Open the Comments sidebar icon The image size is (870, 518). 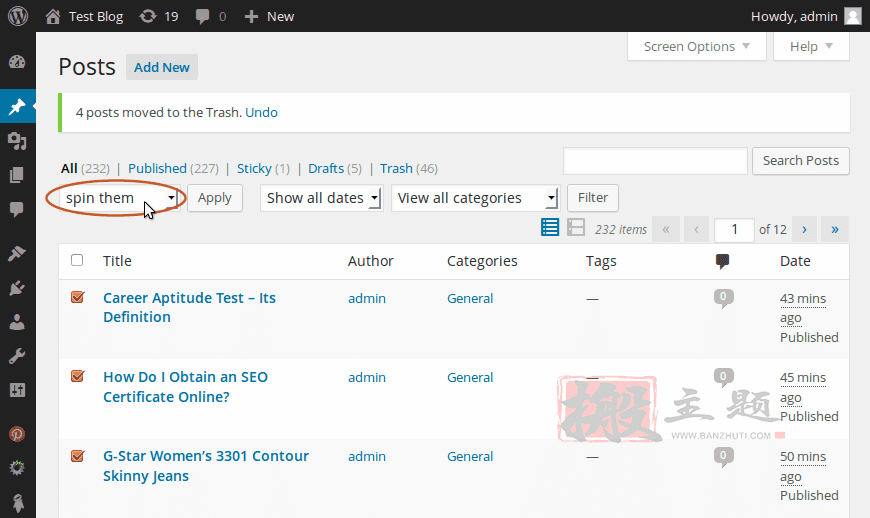(x=17, y=209)
